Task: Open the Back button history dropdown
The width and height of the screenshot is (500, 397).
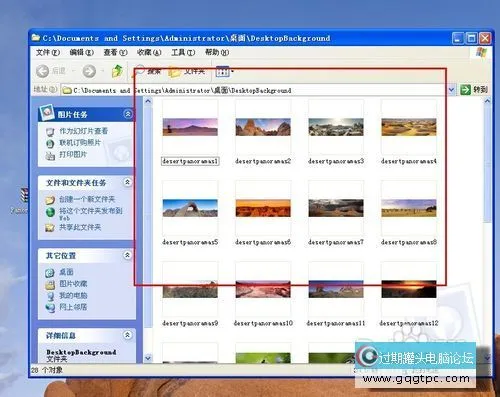Action: (x=73, y=71)
